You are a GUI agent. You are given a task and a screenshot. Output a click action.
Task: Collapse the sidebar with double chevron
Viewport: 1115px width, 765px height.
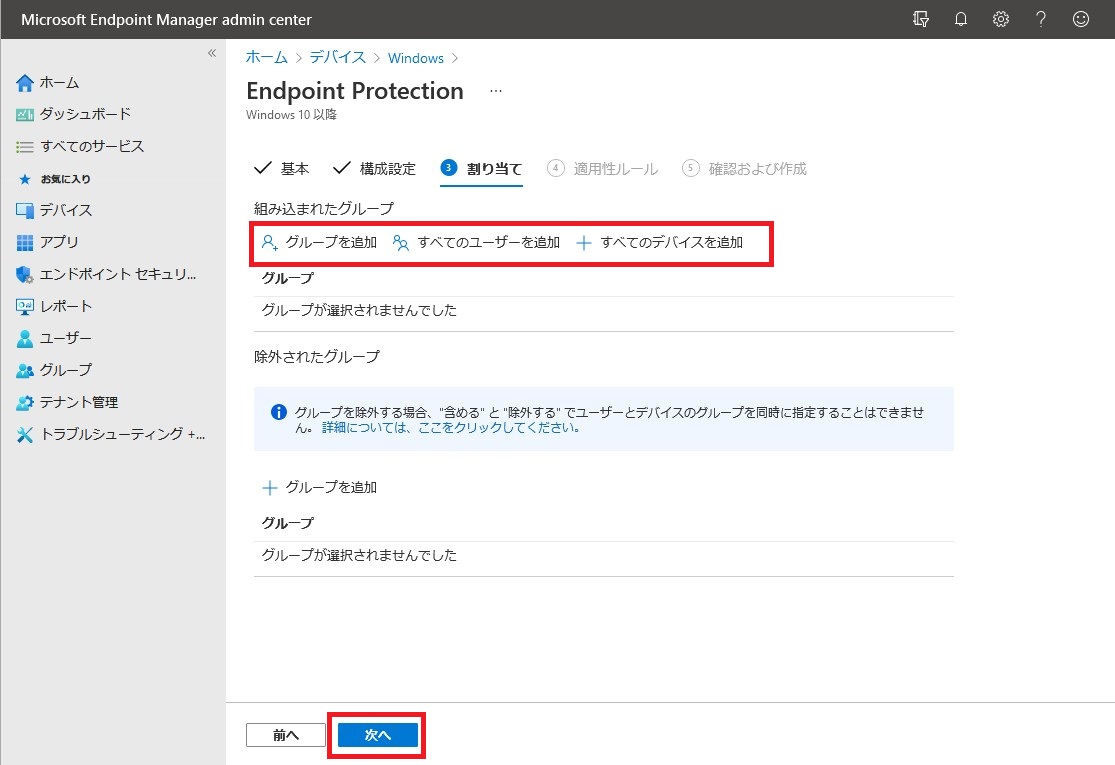(212, 53)
